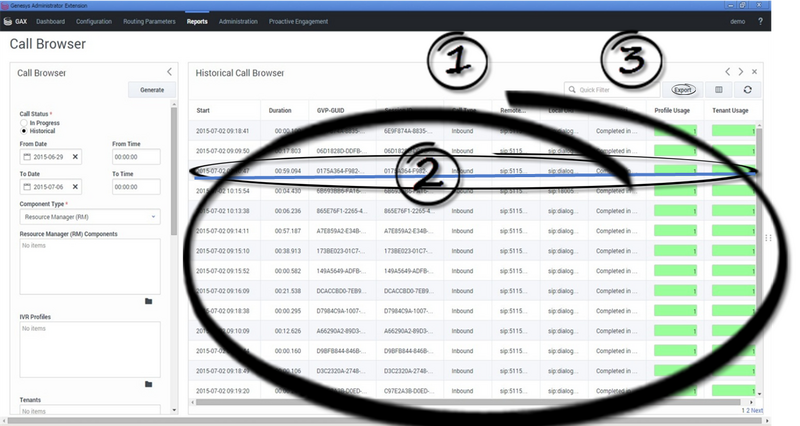Refresh the Historical Call Browser list
This screenshot has height=426, width=800.
click(x=747, y=89)
